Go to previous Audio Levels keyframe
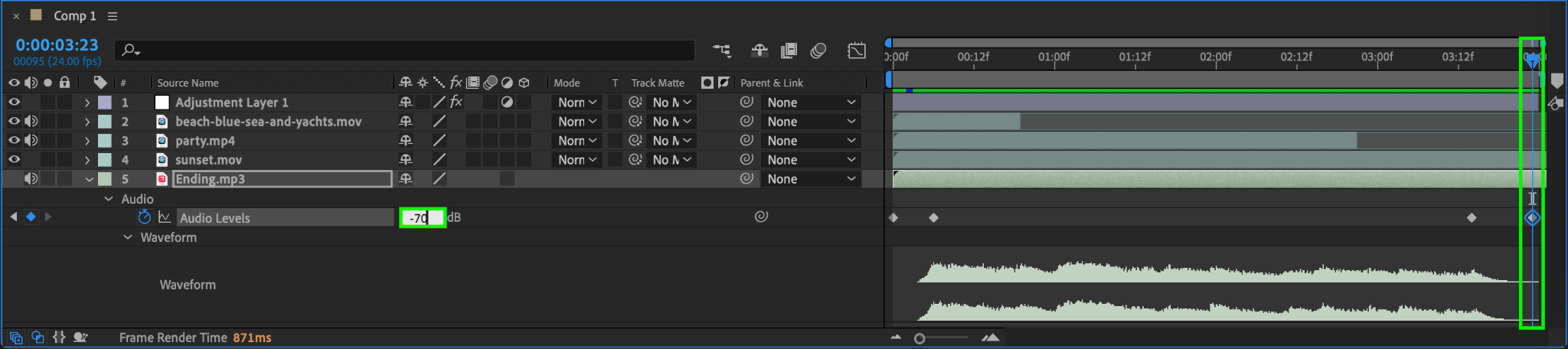This screenshot has width=1568, height=349. tap(14, 217)
